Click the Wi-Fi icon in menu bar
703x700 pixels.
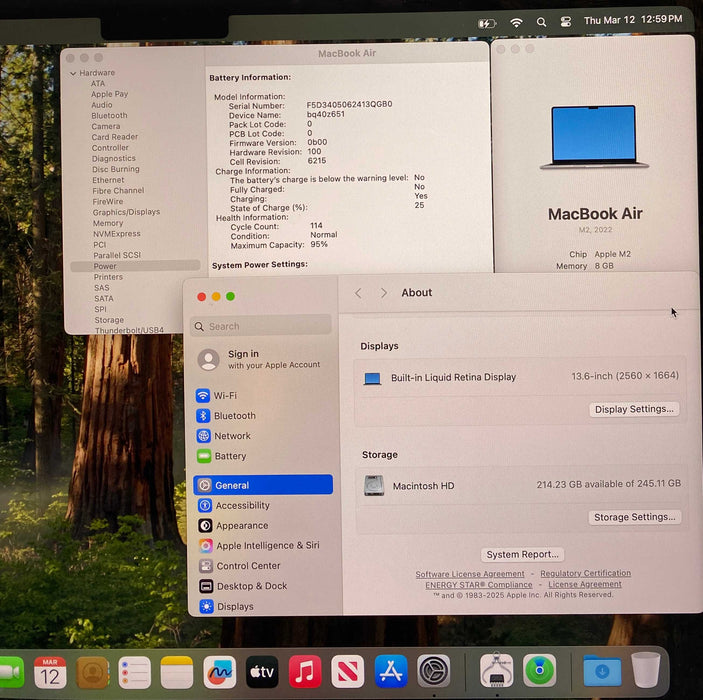pos(516,22)
